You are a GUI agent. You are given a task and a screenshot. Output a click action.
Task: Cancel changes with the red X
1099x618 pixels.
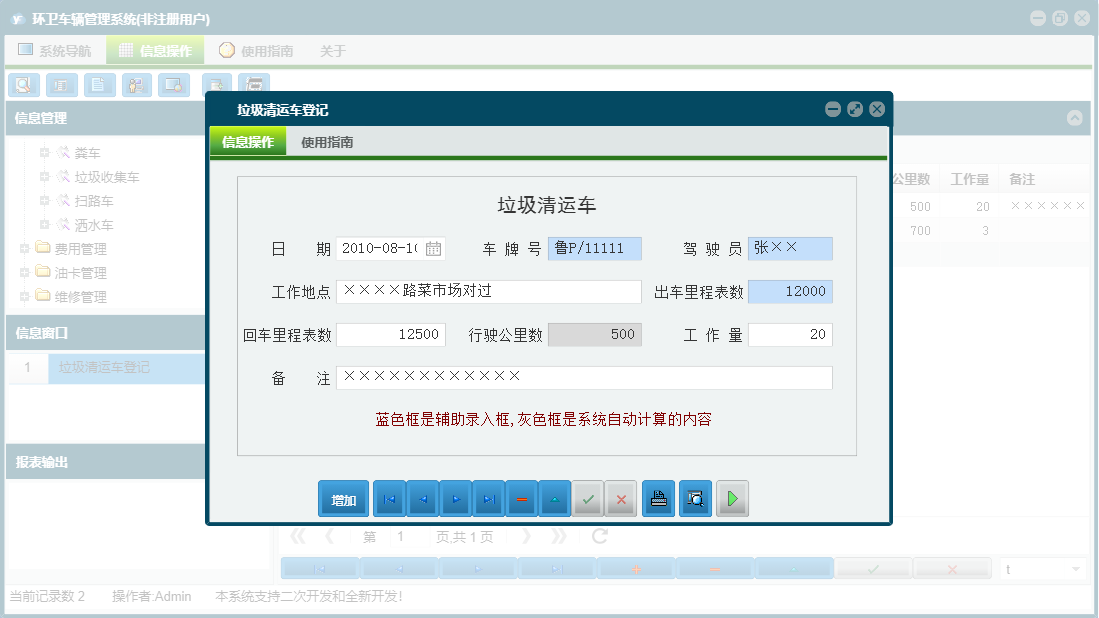pyautogui.click(x=620, y=498)
